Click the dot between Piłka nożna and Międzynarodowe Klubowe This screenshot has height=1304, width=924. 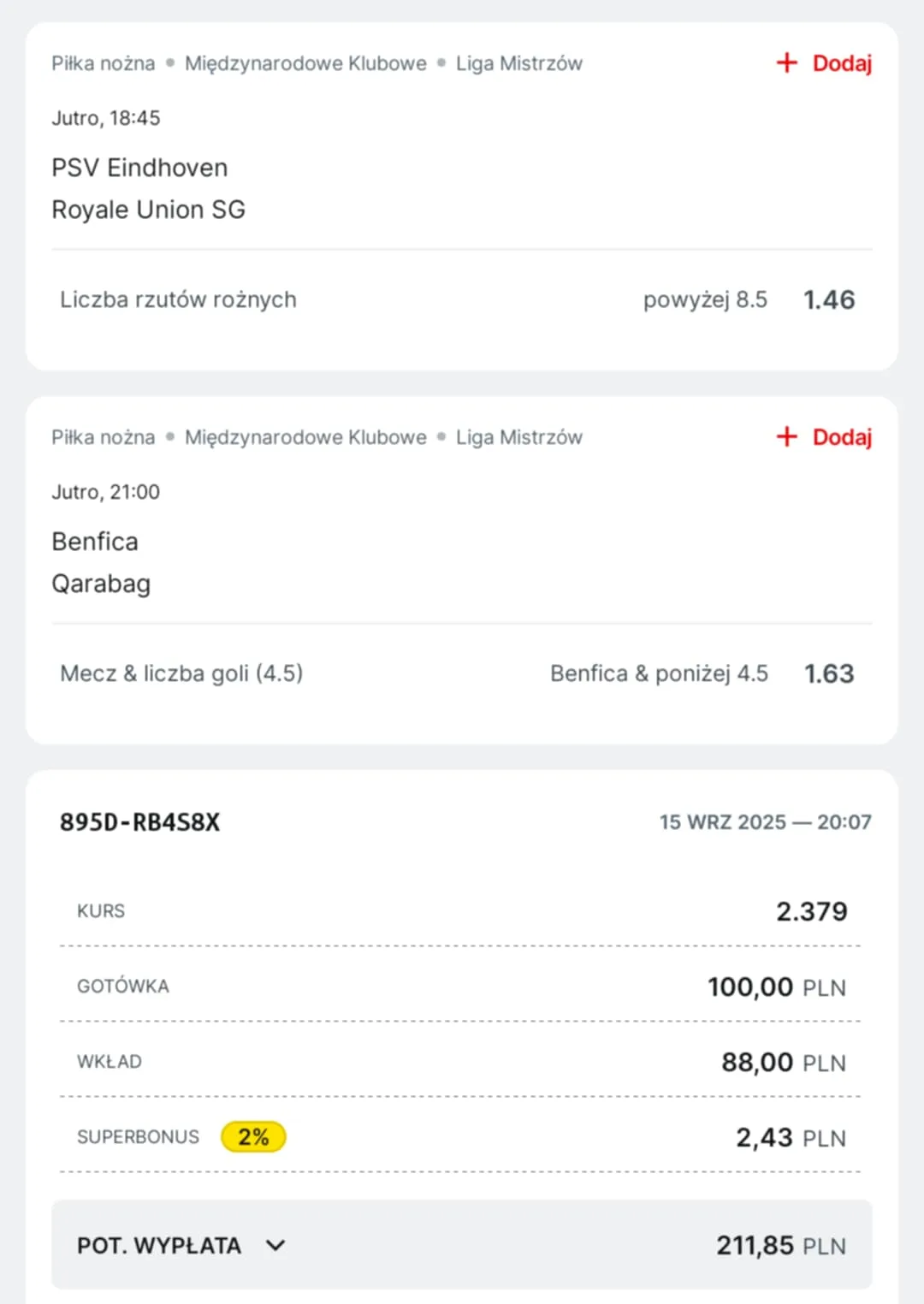click(x=169, y=62)
